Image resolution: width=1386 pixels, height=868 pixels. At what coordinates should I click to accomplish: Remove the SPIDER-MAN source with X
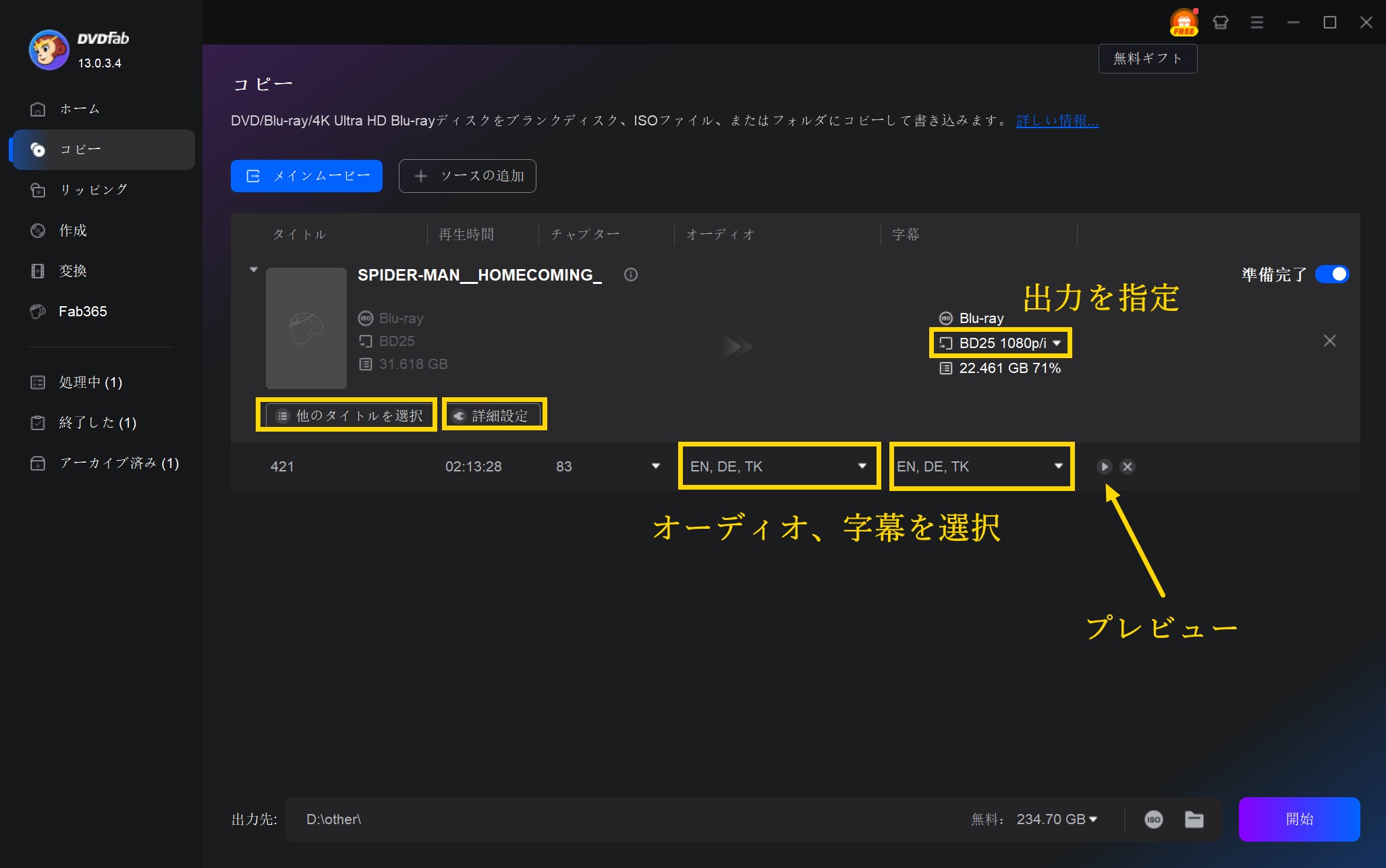pyautogui.click(x=1329, y=341)
